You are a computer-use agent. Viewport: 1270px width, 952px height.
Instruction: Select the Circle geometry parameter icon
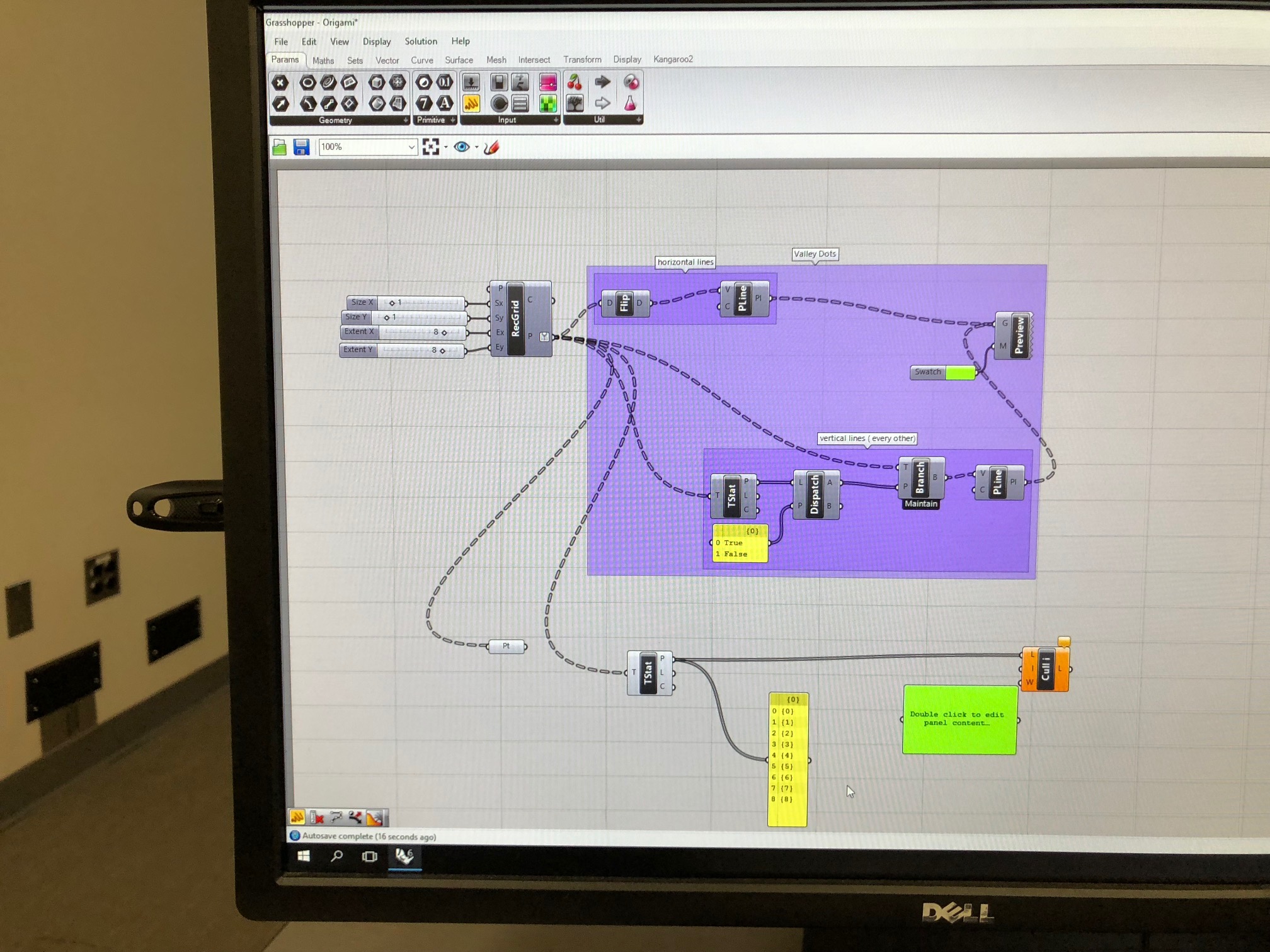[x=307, y=82]
